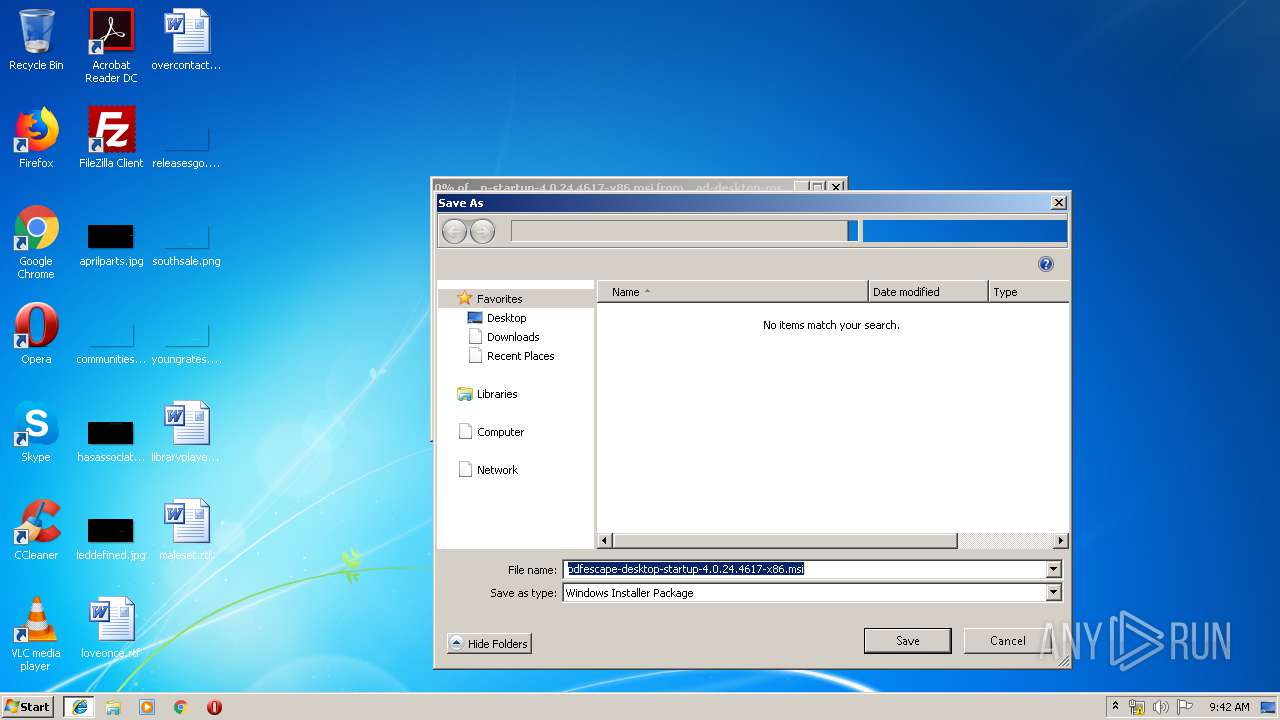Select the libraryplaye Word document

[186, 432]
